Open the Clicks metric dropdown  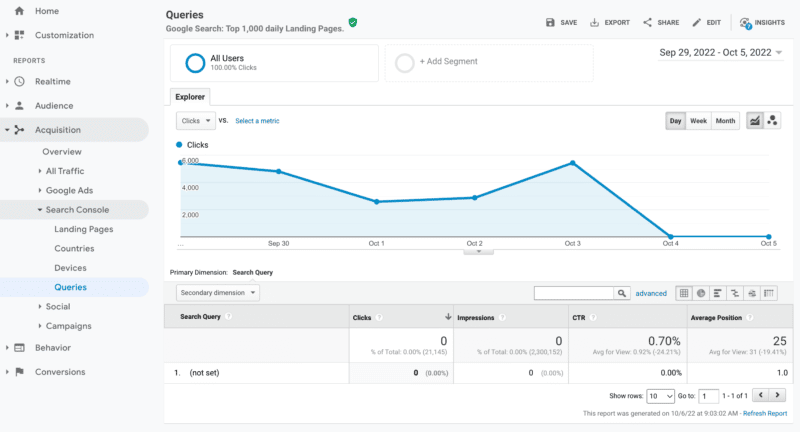(195, 121)
